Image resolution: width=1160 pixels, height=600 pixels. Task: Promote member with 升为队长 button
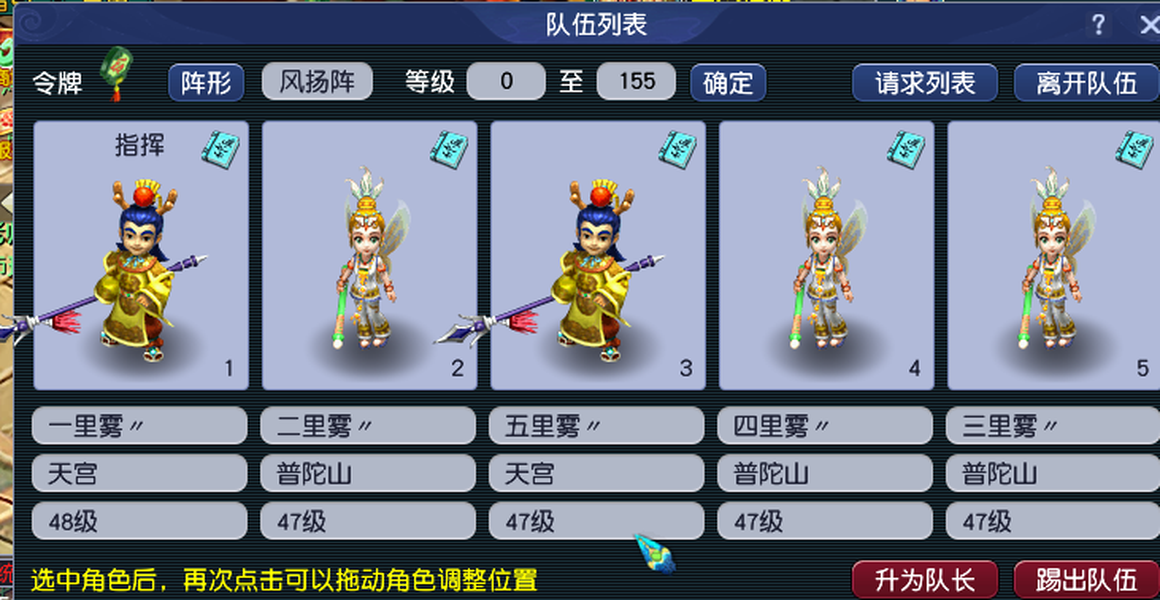pos(925,579)
